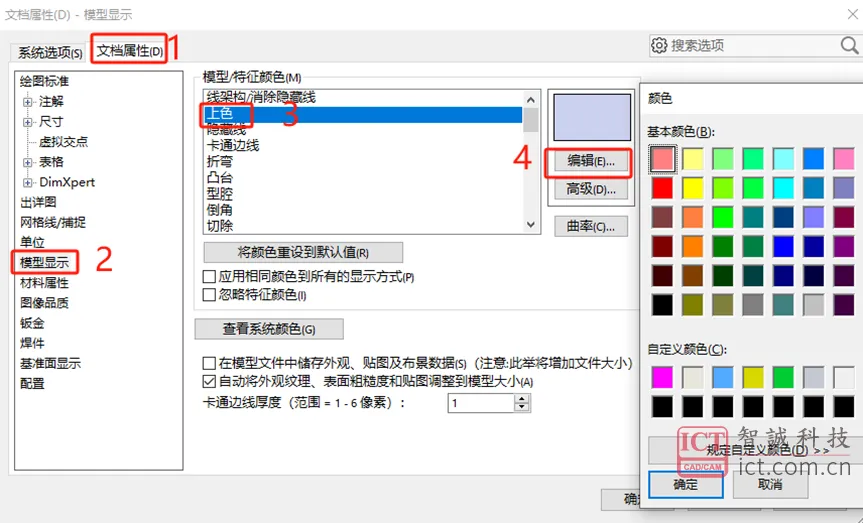The image size is (863, 523).
Task: Choose the magenta custom color swatch
Action: click(x=662, y=378)
